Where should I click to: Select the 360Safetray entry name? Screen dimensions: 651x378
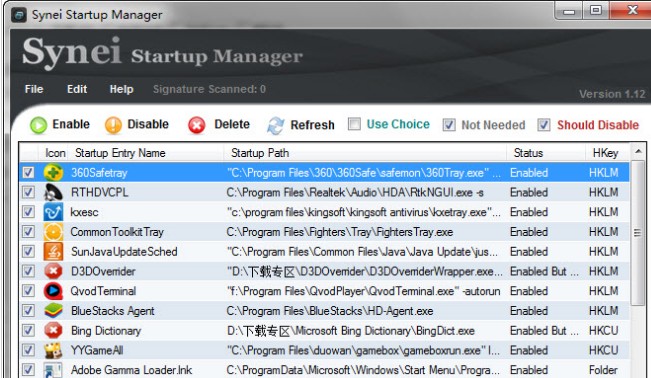(99, 173)
